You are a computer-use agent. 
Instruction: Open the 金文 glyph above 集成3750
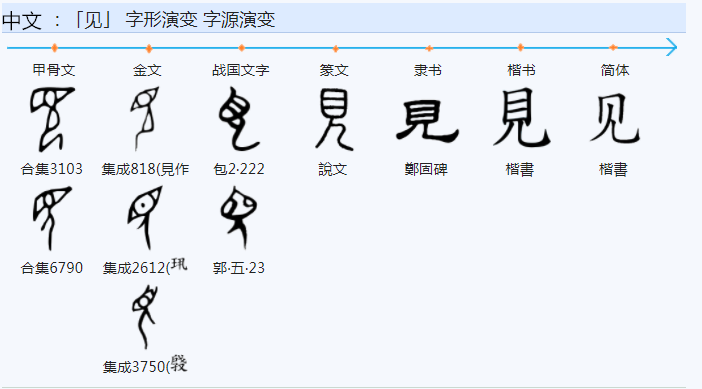click(145, 317)
